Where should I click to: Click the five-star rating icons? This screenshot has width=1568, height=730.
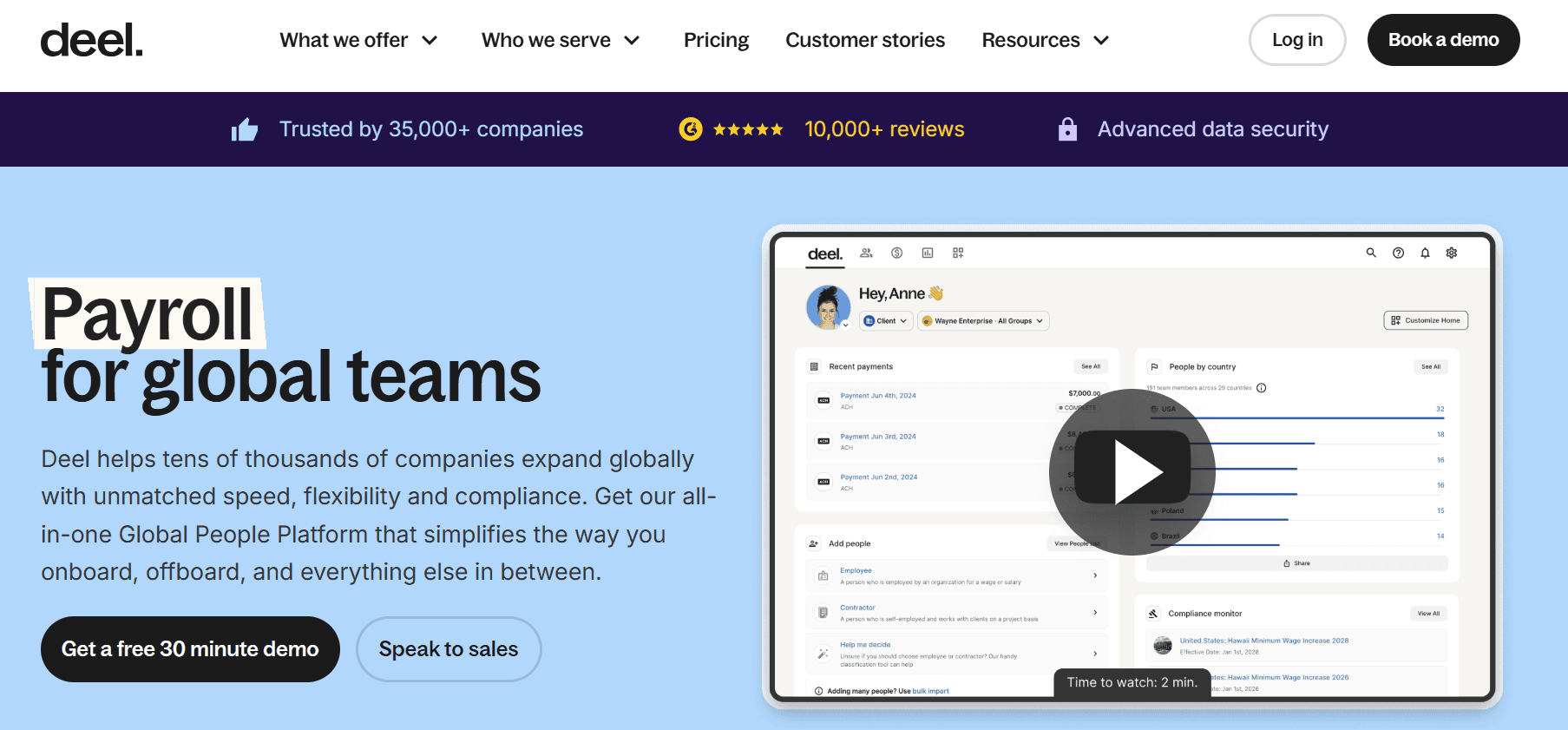pyautogui.click(x=748, y=129)
